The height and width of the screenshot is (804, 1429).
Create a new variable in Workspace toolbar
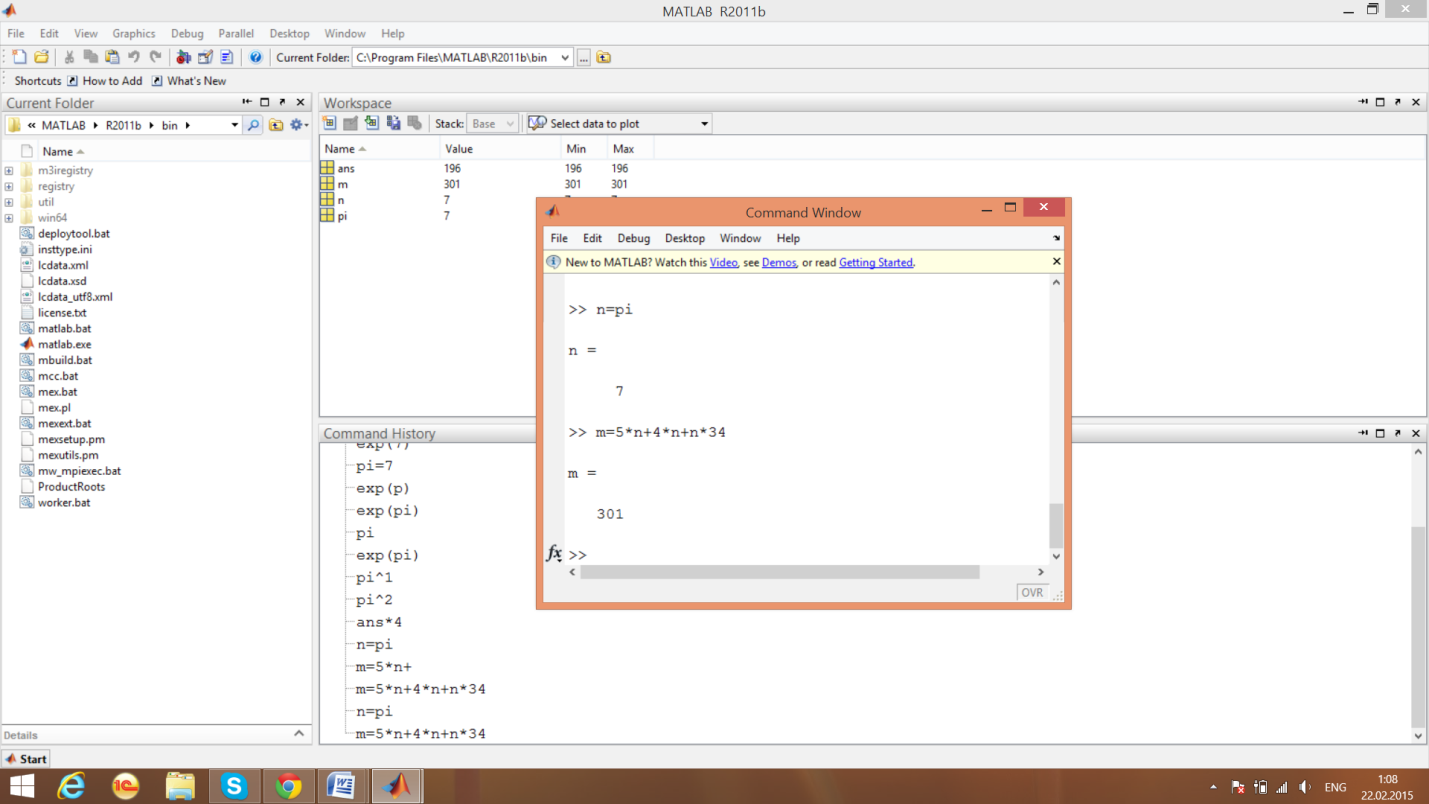tap(330, 123)
